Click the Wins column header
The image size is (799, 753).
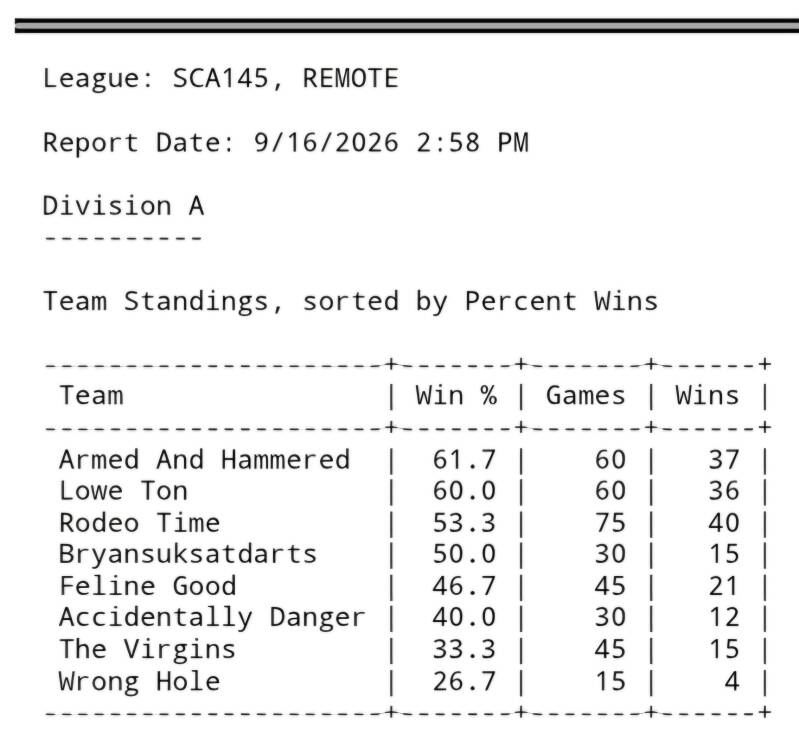click(707, 396)
